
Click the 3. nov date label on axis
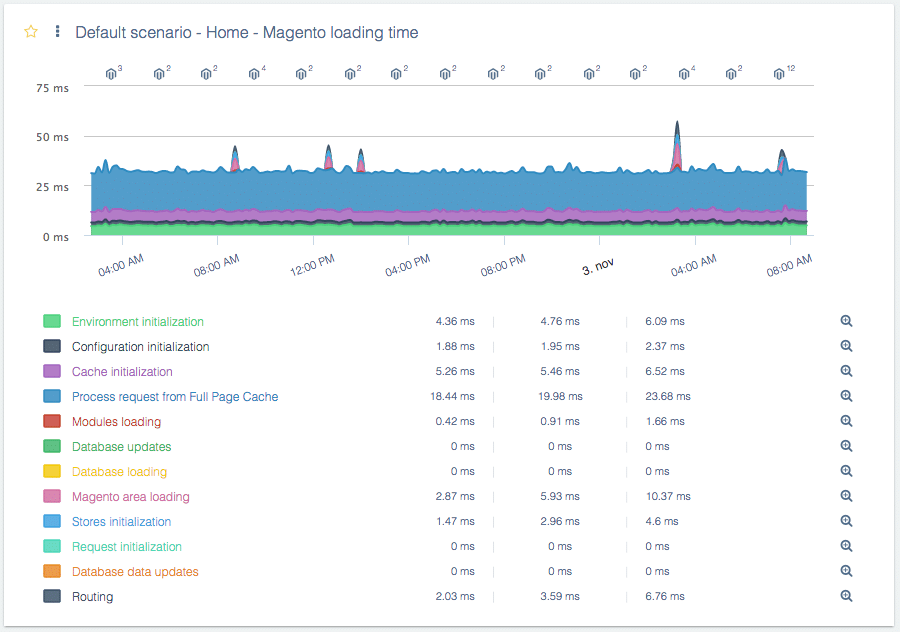click(x=598, y=266)
